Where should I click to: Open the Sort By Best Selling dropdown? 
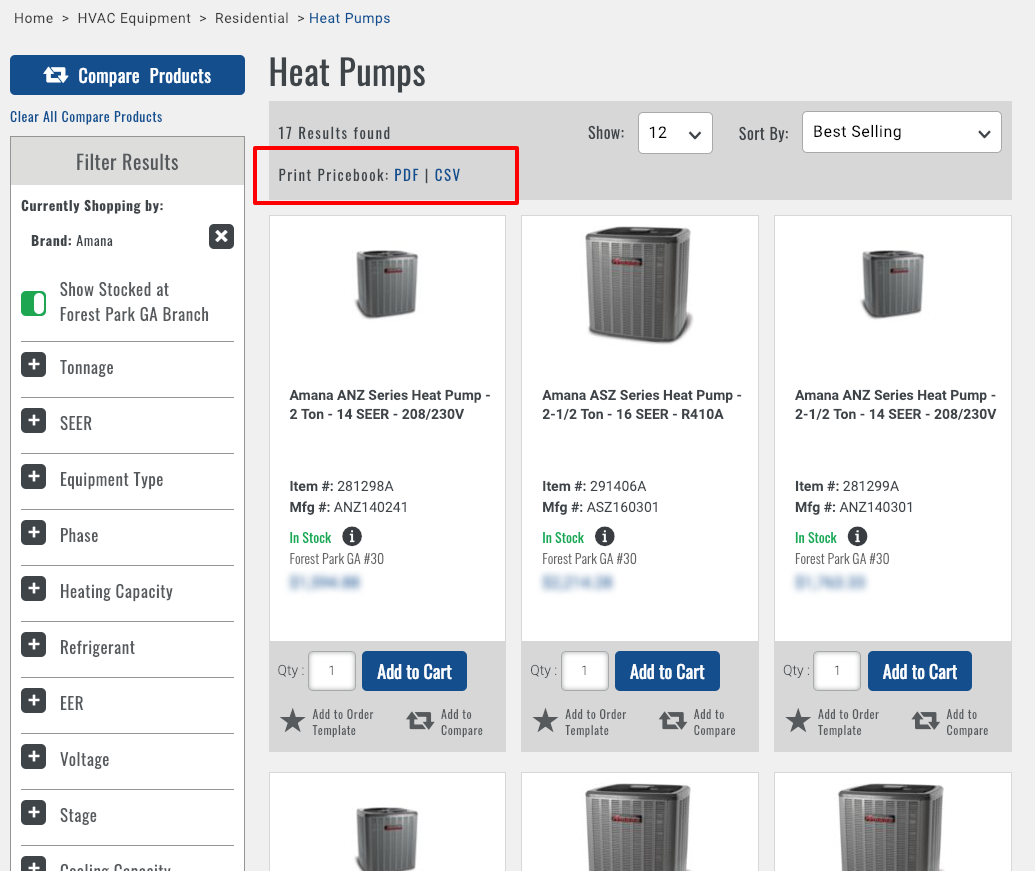coord(901,132)
